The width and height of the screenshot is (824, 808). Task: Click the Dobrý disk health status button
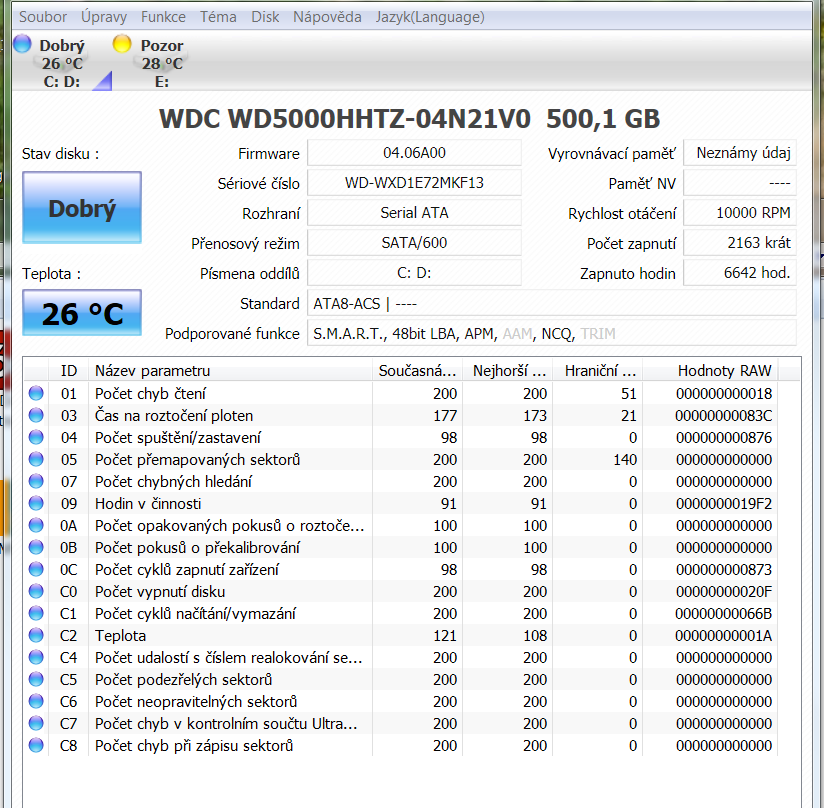click(82, 208)
